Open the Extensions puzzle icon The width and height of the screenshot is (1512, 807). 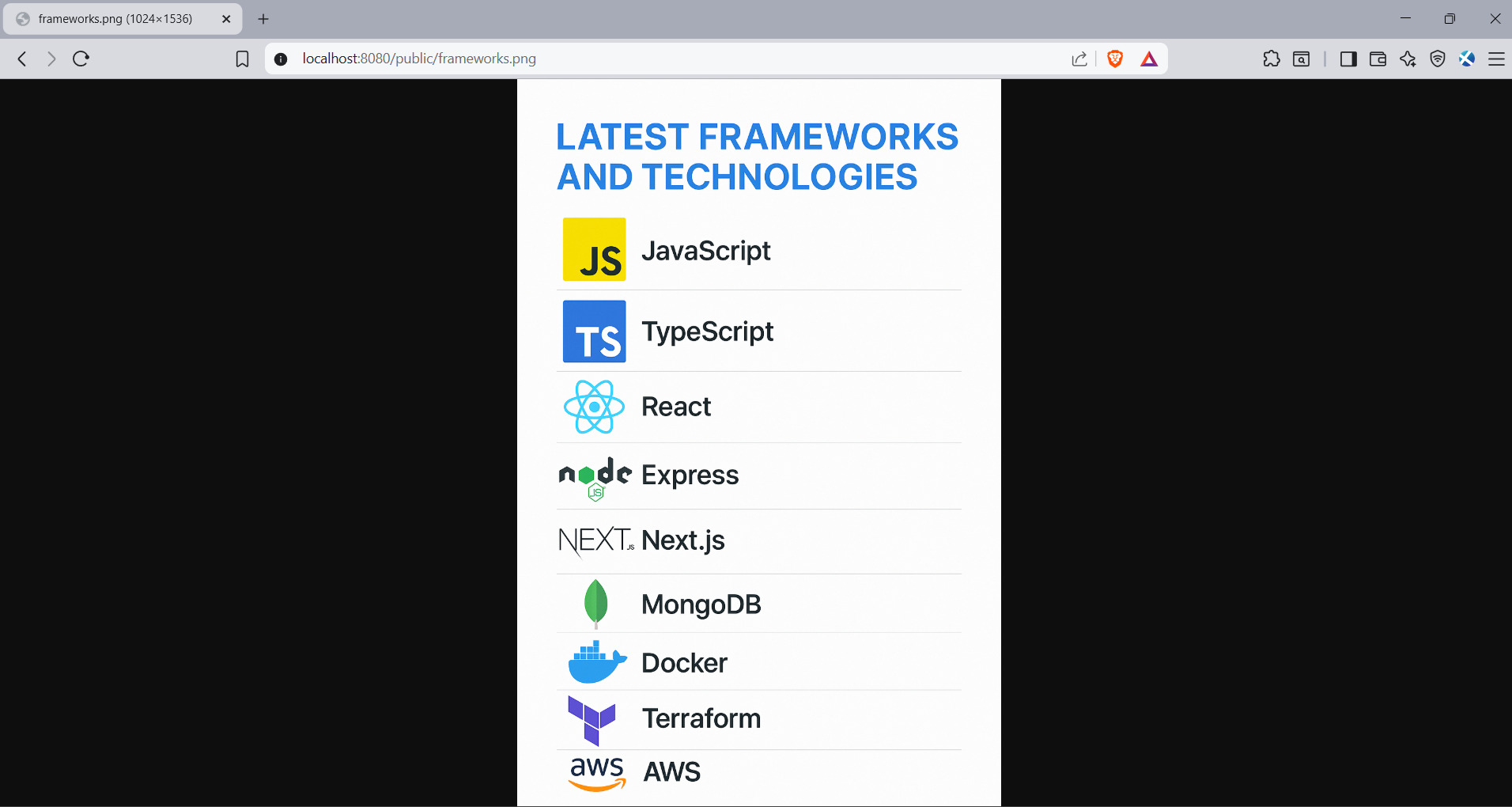pyautogui.click(x=1272, y=59)
